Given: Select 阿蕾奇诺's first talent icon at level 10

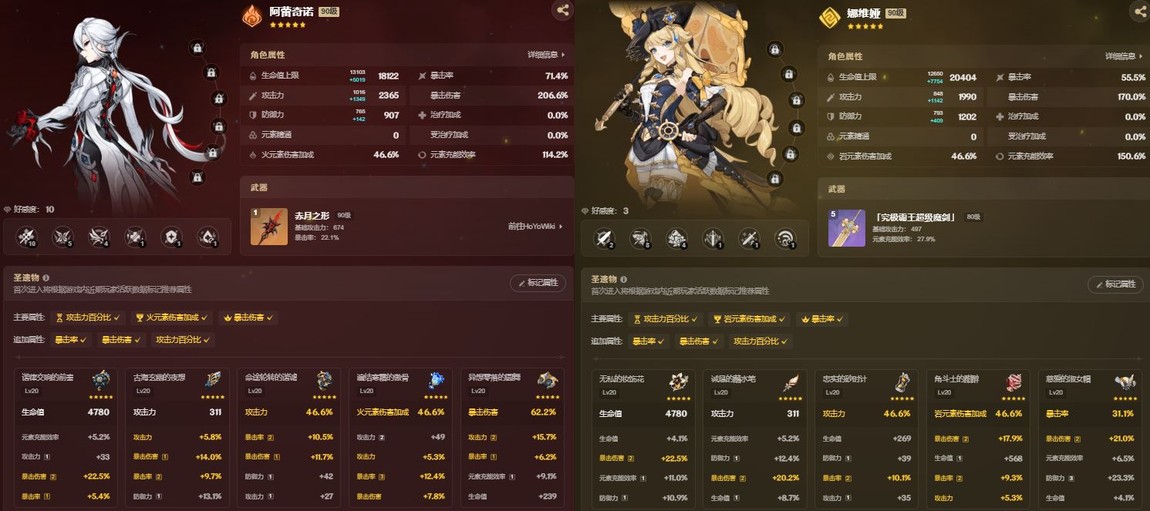Looking at the screenshot, I should [27, 237].
